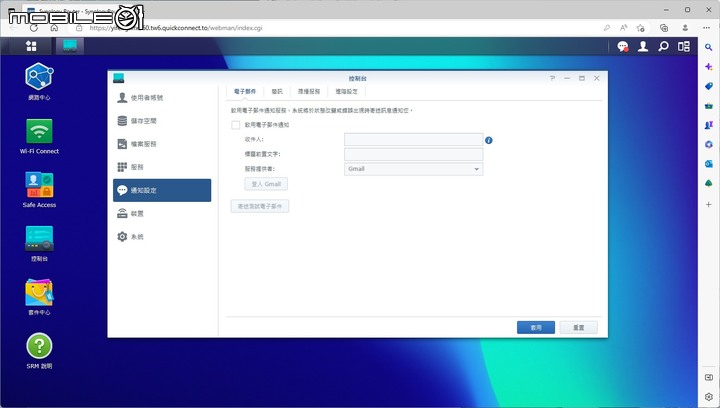
Task: Toggle the Edge sidebar layout icon near bottom
Action: pos(709,377)
